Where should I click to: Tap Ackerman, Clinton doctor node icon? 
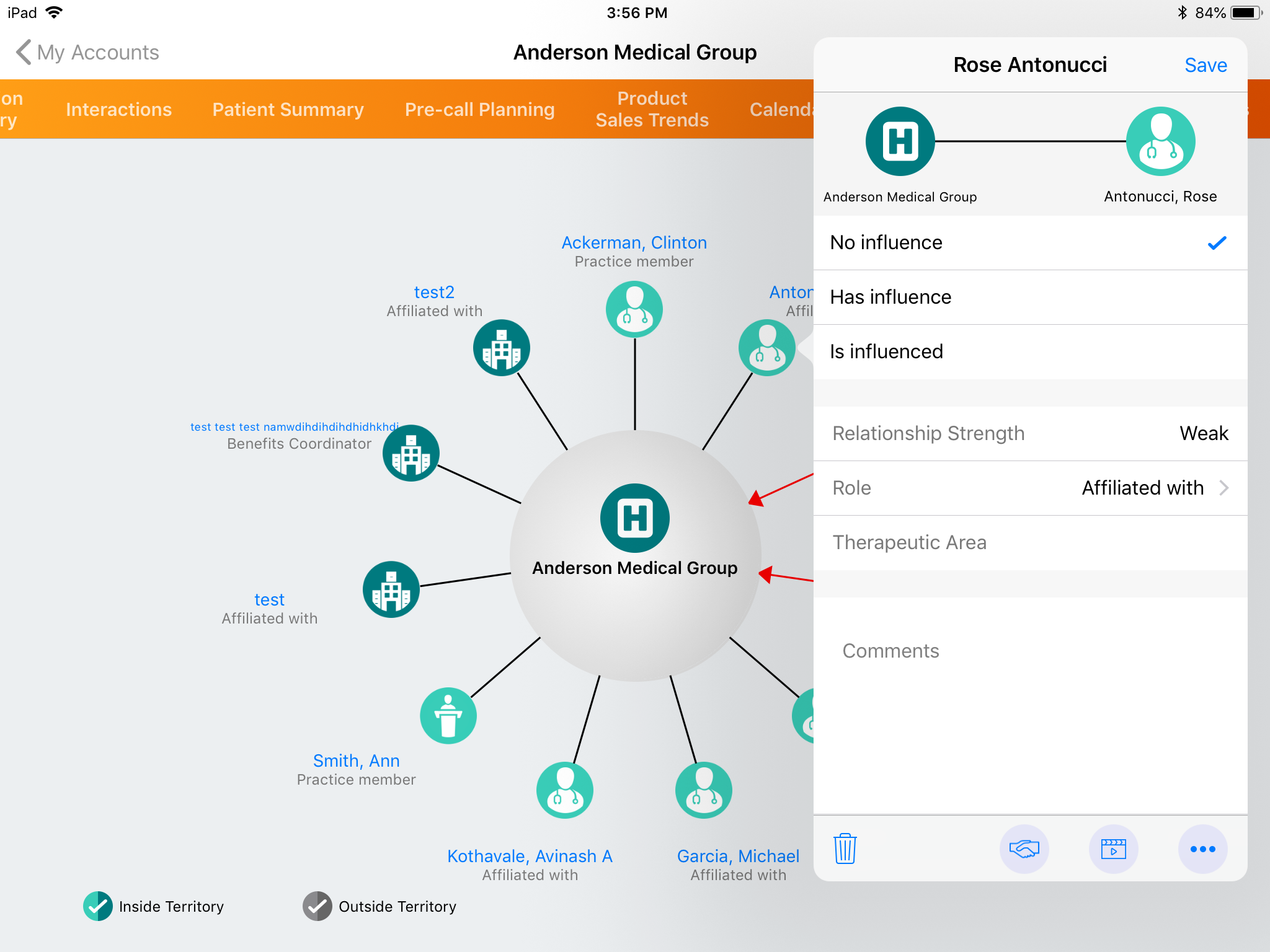(634, 309)
